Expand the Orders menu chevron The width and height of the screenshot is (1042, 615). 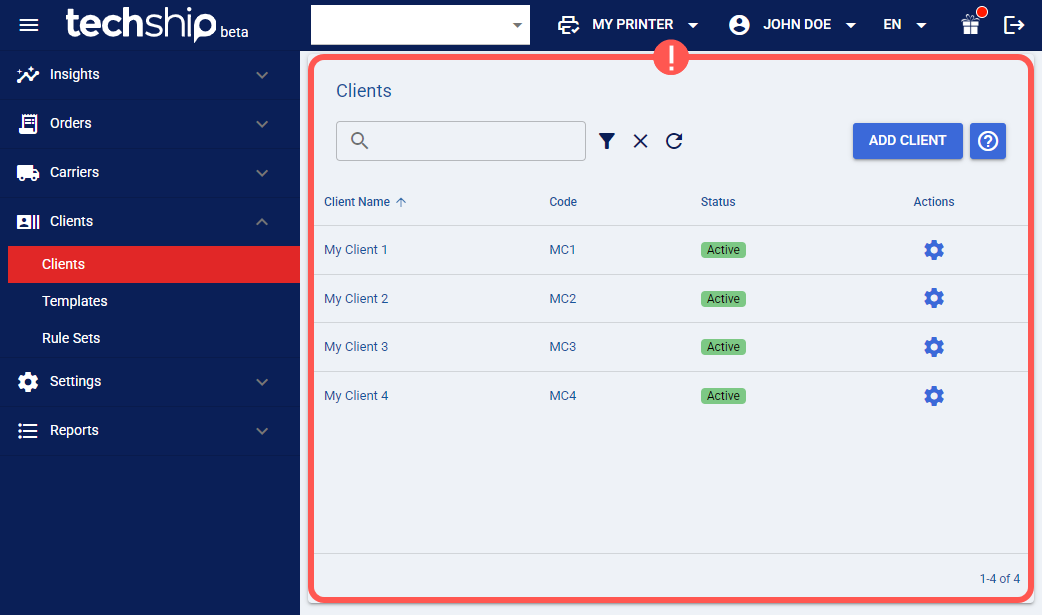[x=262, y=124]
